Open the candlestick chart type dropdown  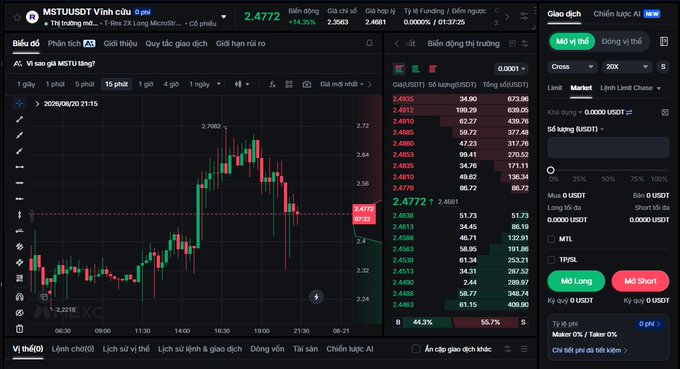pyautogui.click(x=242, y=84)
